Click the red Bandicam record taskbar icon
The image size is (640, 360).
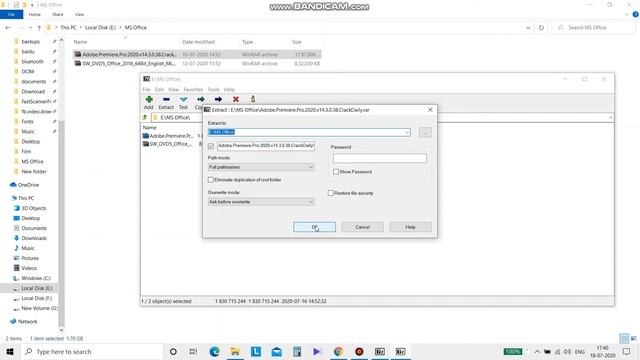[359, 351]
